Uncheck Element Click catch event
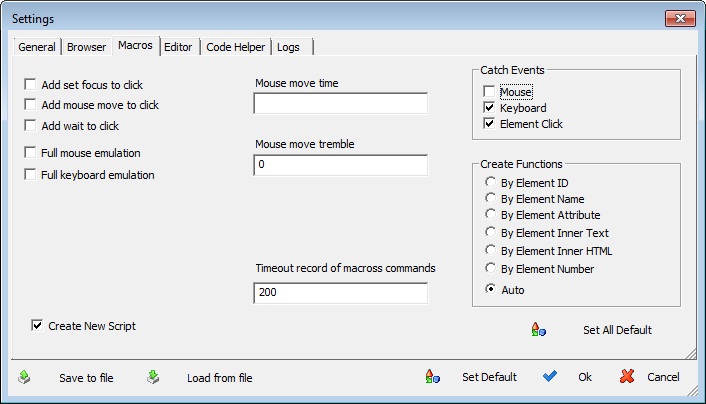 pyautogui.click(x=489, y=123)
